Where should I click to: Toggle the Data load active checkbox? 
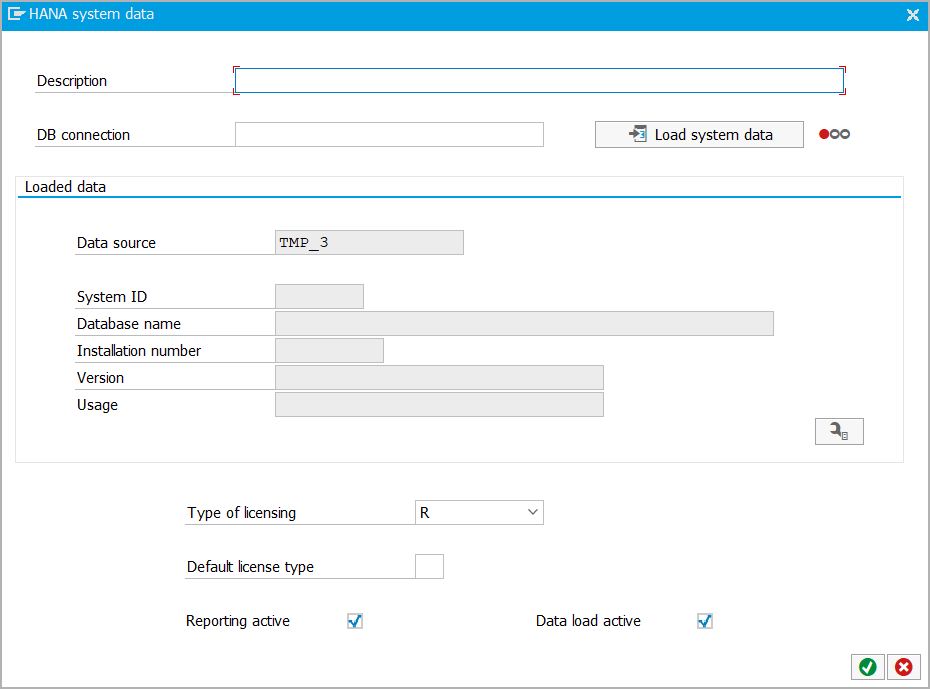705,621
